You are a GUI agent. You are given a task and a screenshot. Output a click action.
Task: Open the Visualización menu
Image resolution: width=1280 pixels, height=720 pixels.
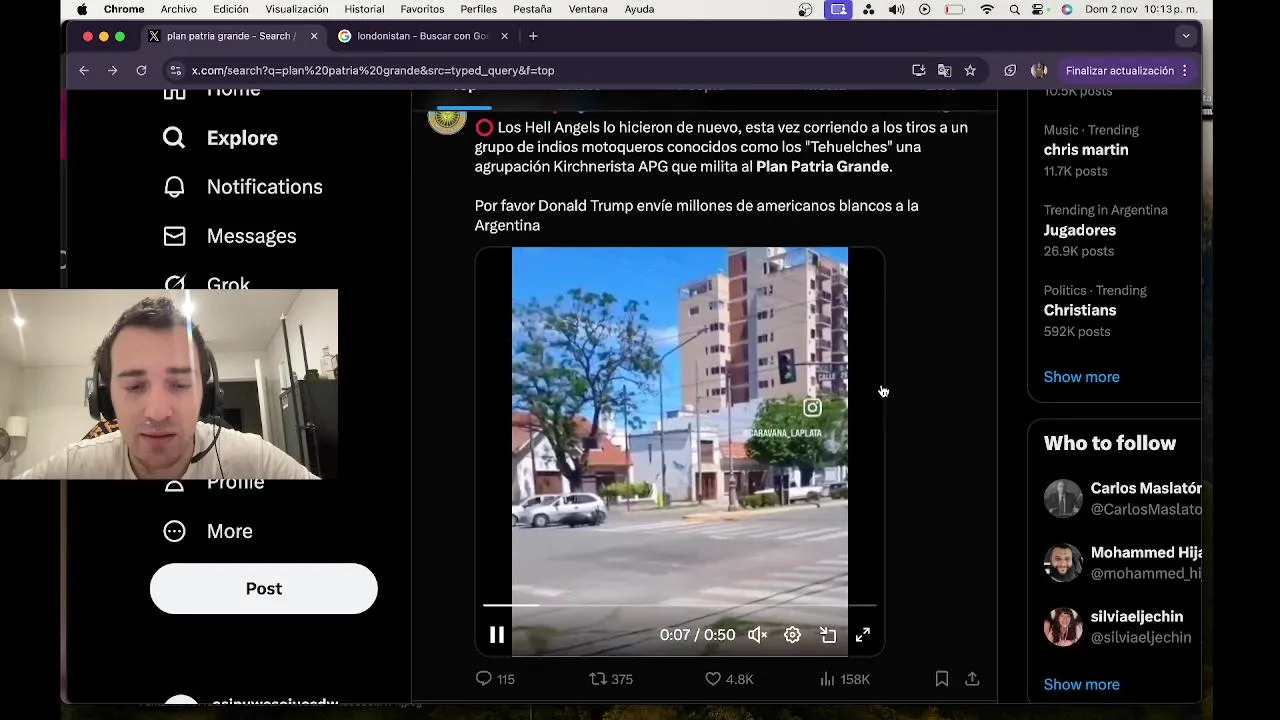(297, 9)
